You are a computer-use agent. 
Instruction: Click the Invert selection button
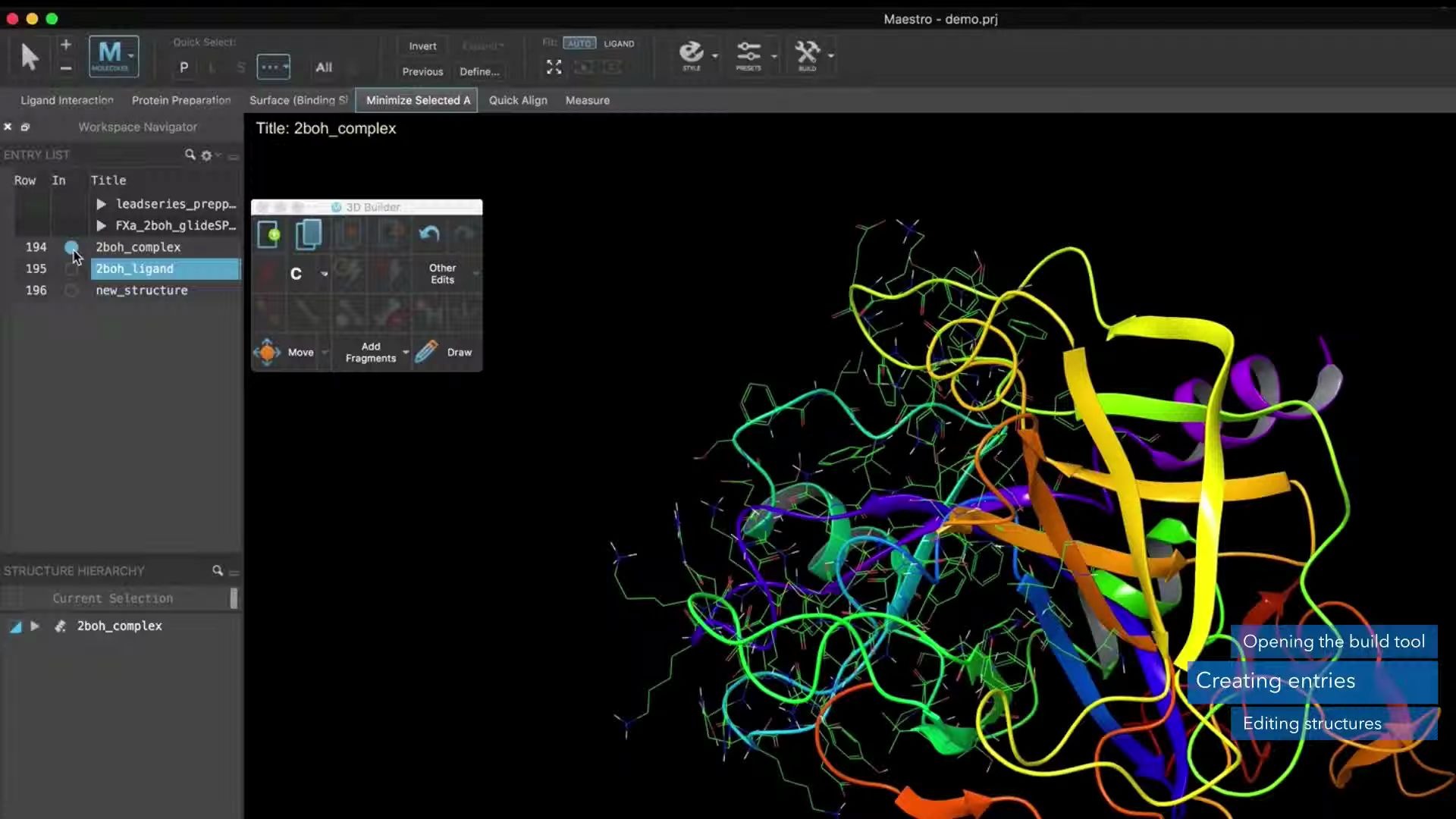click(422, 46)
